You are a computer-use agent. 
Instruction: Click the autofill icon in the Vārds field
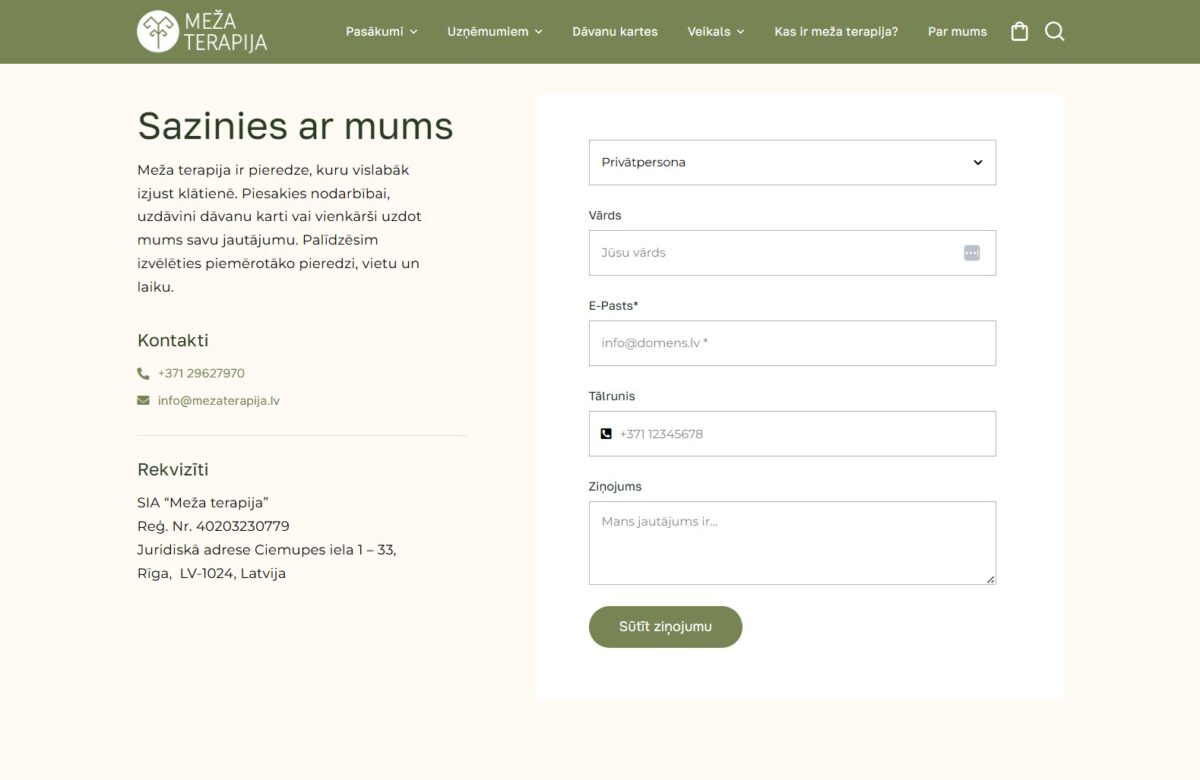point(971,253)
